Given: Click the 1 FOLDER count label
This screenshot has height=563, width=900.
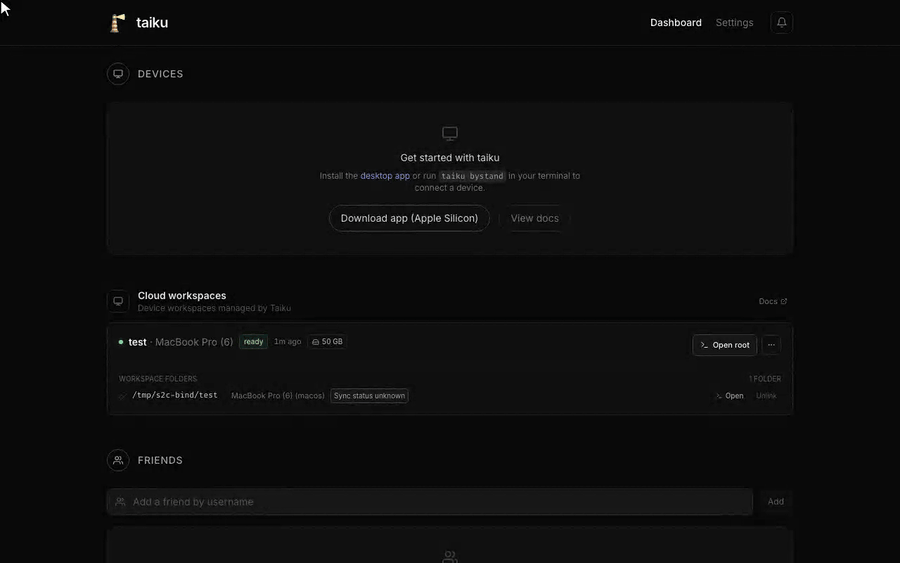Looking at the screenshot, I should [x=765, y=379].
